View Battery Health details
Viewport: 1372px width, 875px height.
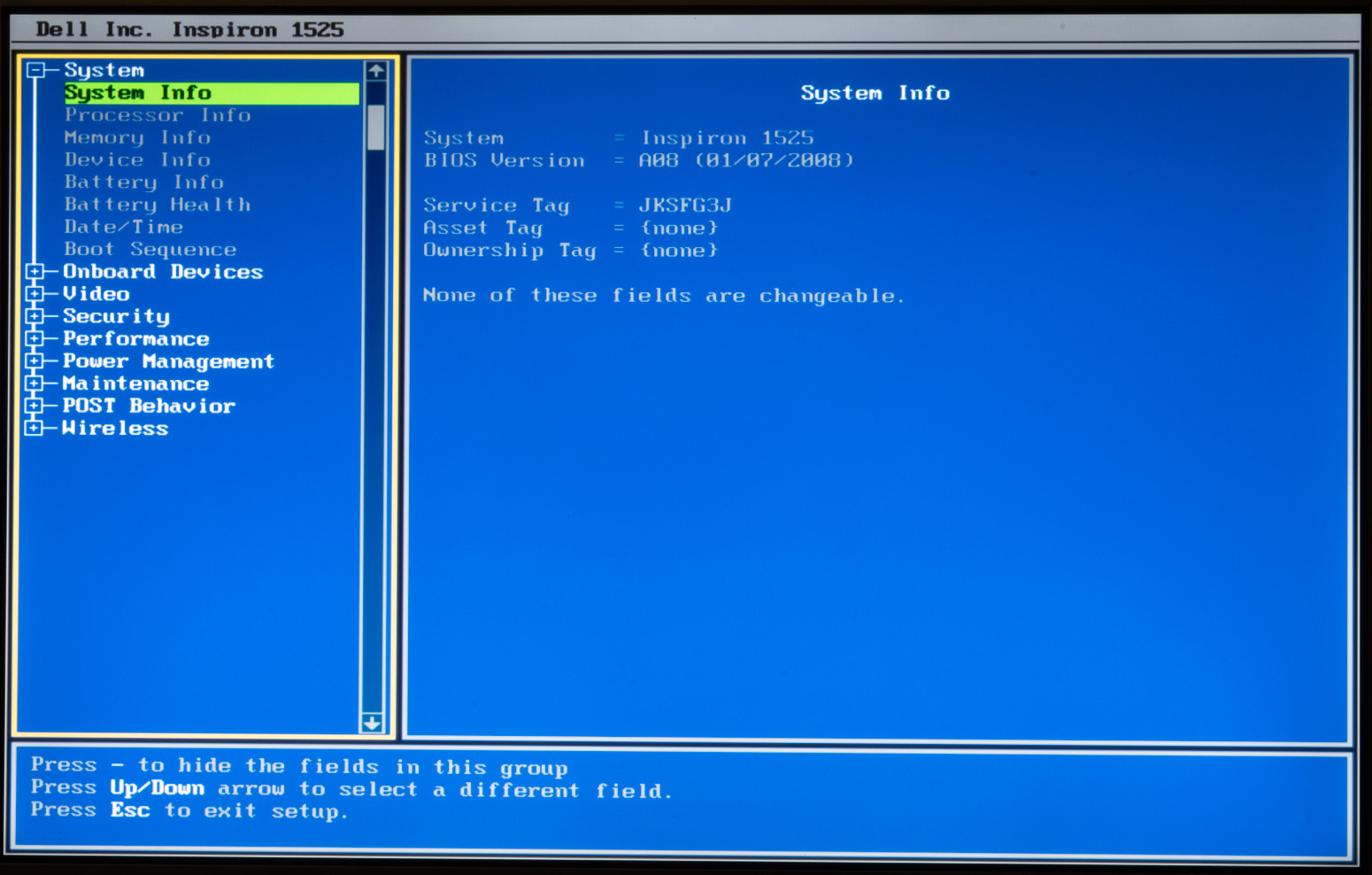158,205
